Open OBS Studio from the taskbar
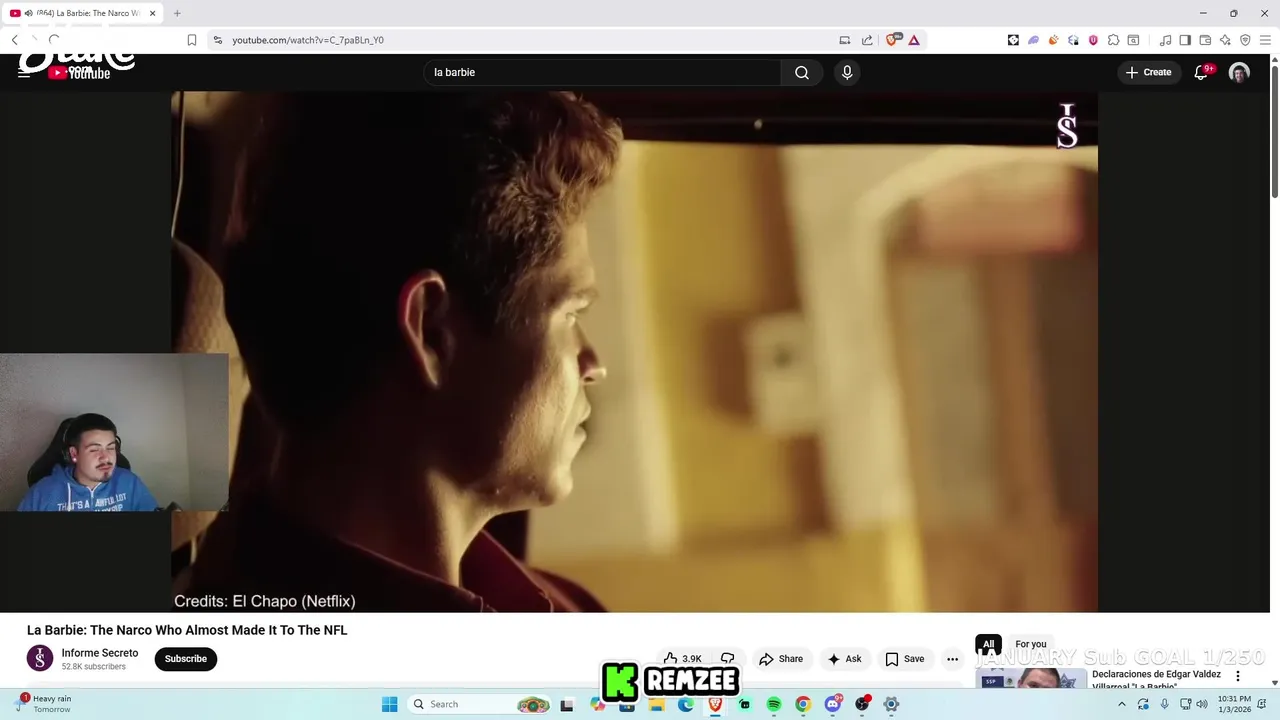 click(x=862, y=704)
